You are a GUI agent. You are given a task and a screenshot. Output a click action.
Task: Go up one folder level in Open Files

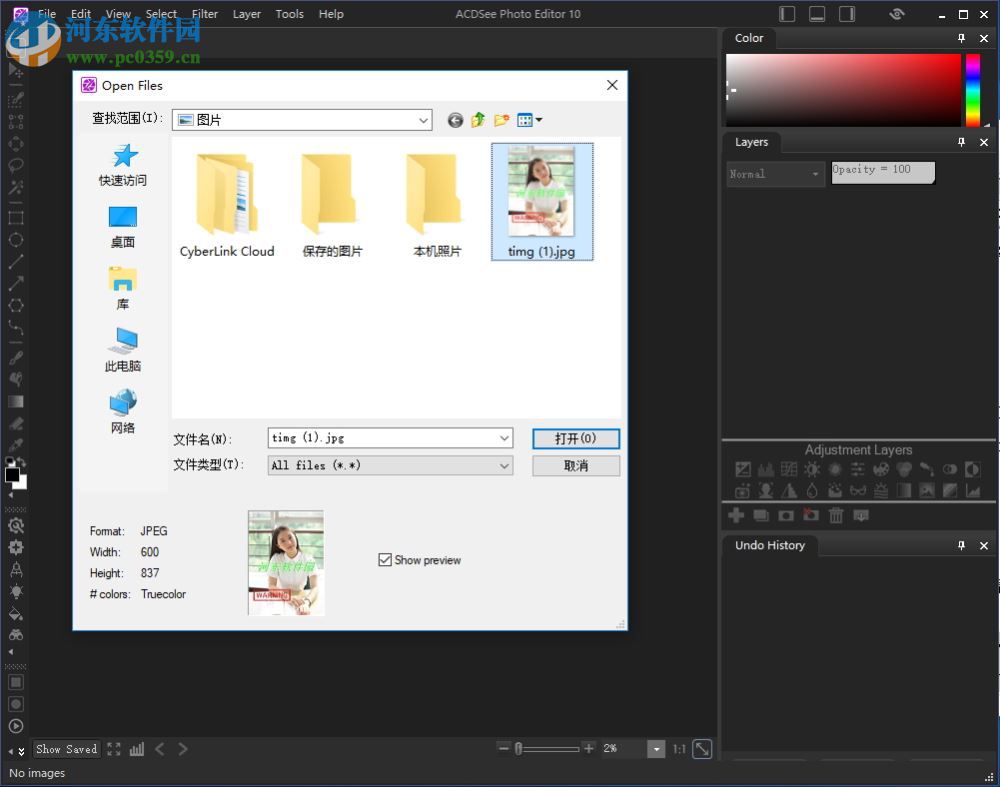[x=478, y=119]
